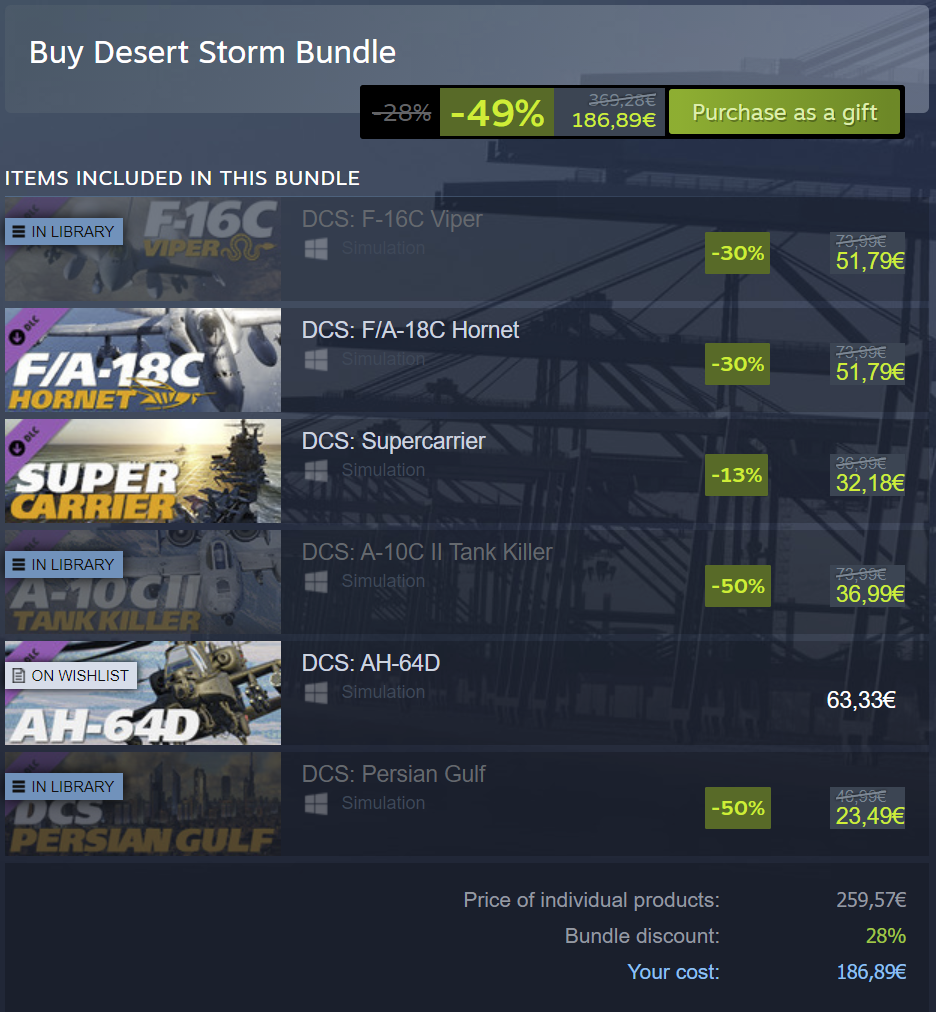Open the DCS: Supercarrier title link
The image size is (936, 1012).
click(394, 441)
